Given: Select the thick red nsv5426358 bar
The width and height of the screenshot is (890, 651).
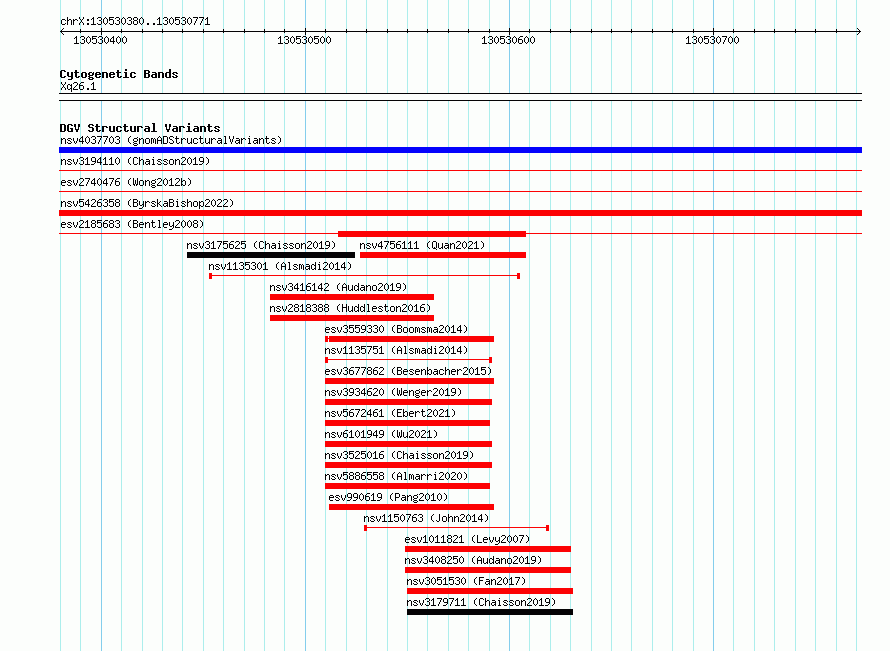Looking at the screenshot, I should pos(460,213).
